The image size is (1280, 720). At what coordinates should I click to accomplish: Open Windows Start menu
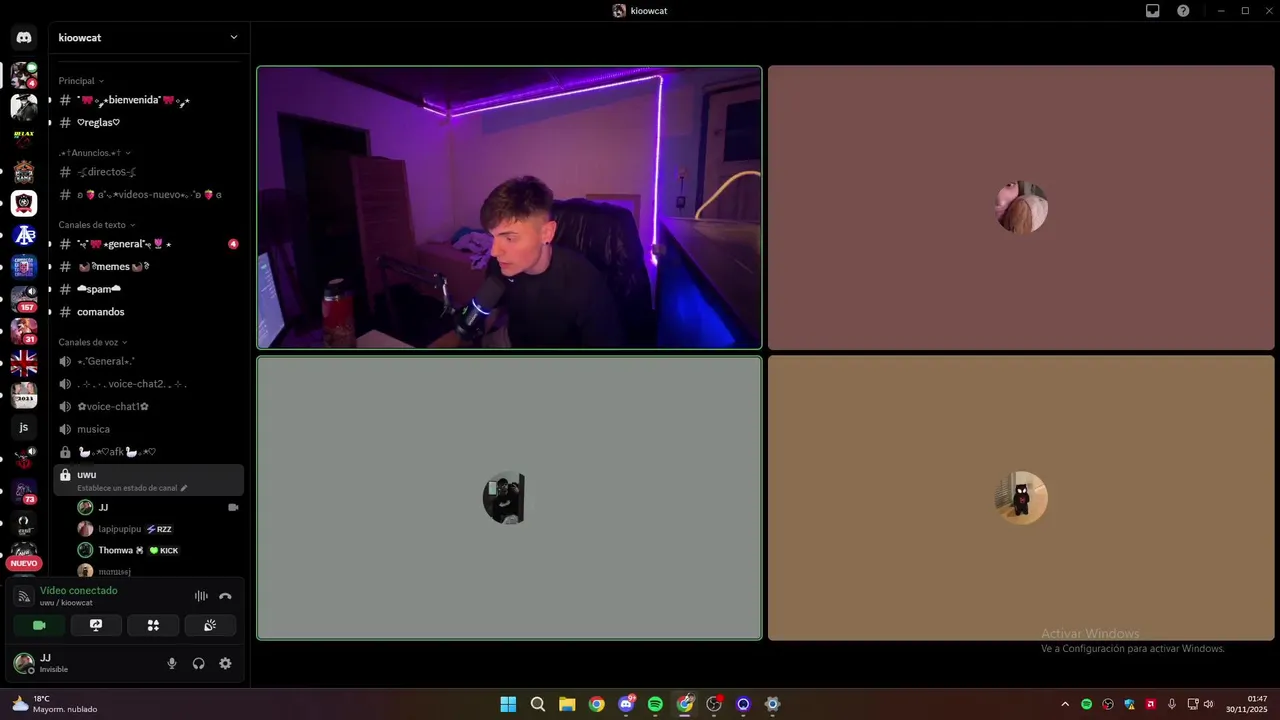pos(508,704)
